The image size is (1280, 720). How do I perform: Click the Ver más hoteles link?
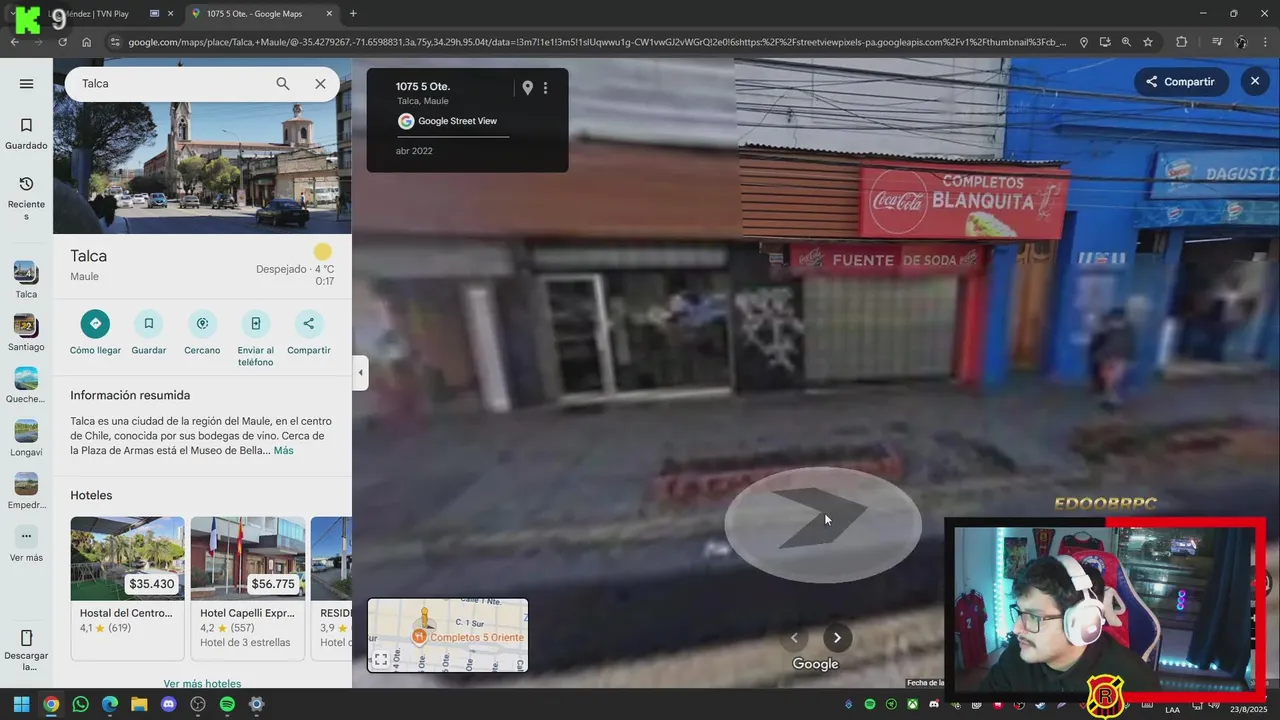pyautogui.click(x=202, y=684)
